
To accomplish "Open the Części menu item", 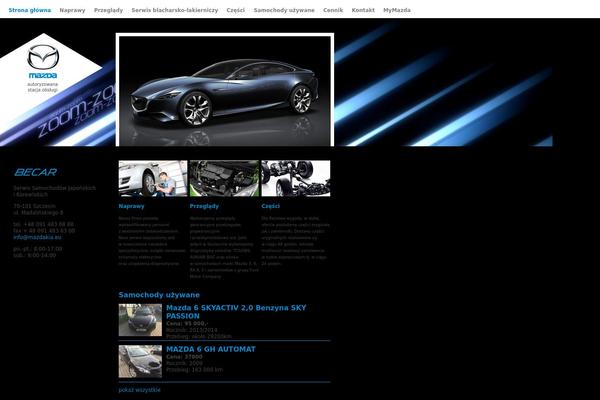I will pos(236,10).
